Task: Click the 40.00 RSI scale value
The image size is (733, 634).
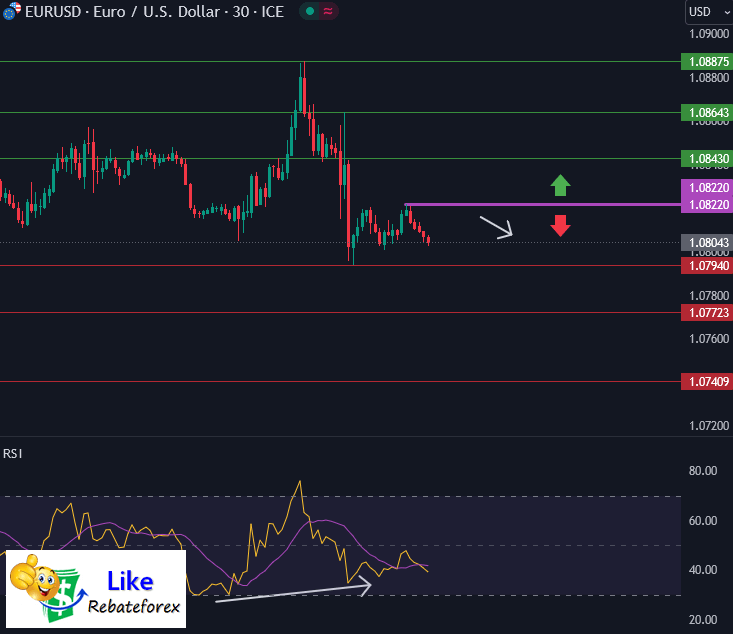Action: pyautogui.click(x=703, y=569)
